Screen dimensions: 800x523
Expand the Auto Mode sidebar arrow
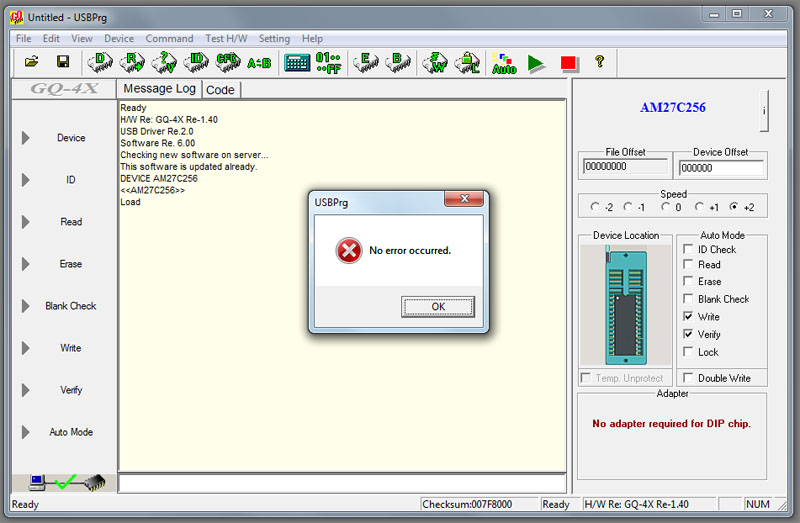pos(26,432)
